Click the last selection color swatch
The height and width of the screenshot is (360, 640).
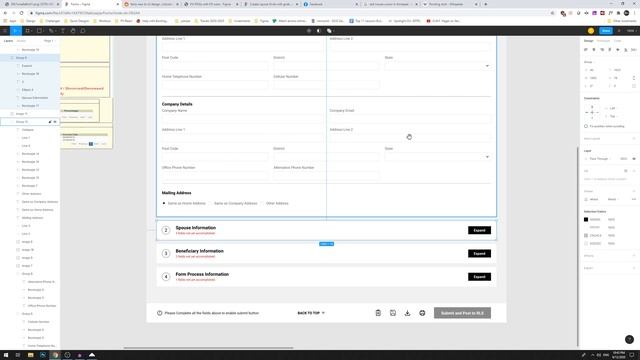[x=586, y=244]
